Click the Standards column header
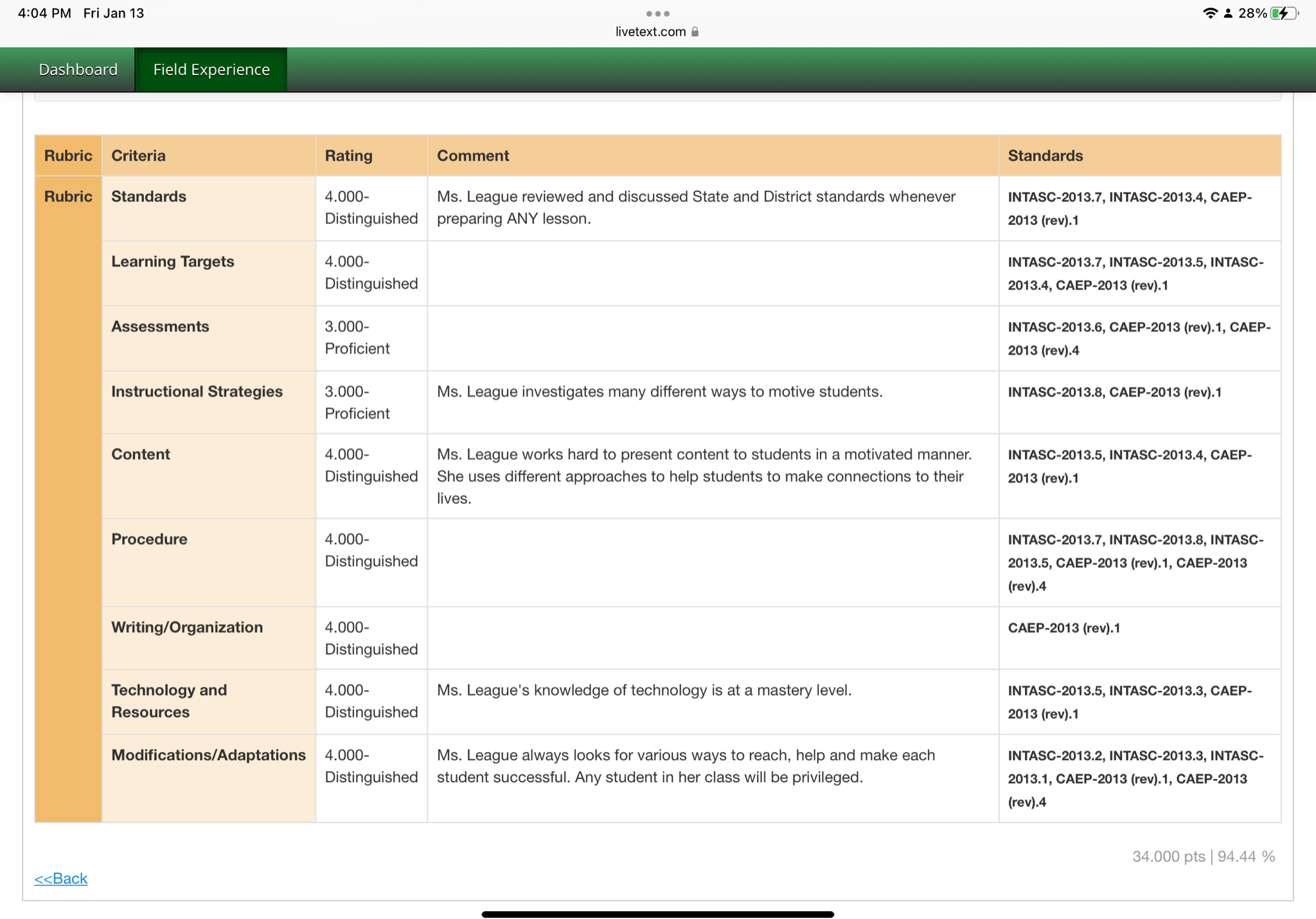 coord(1045,156)
